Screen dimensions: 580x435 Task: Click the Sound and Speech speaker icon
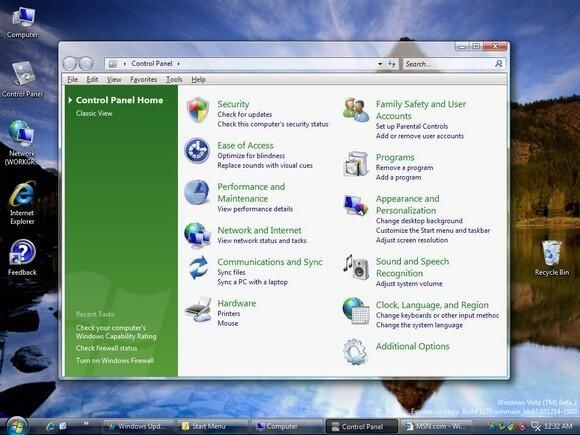pyautogui.click(x=356, y=267)
